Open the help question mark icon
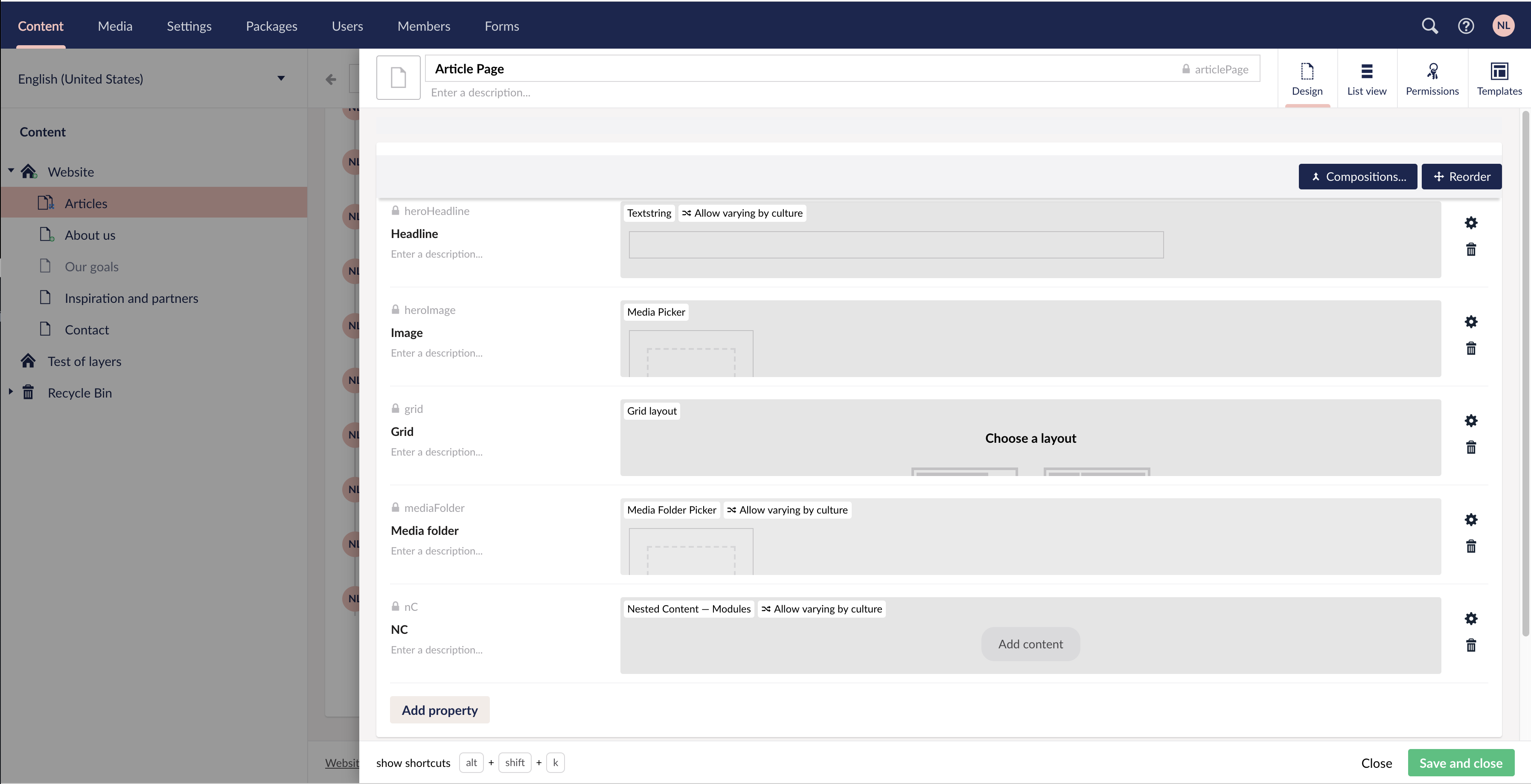This screenshot has height=784, width=1531. point(1466,26)
